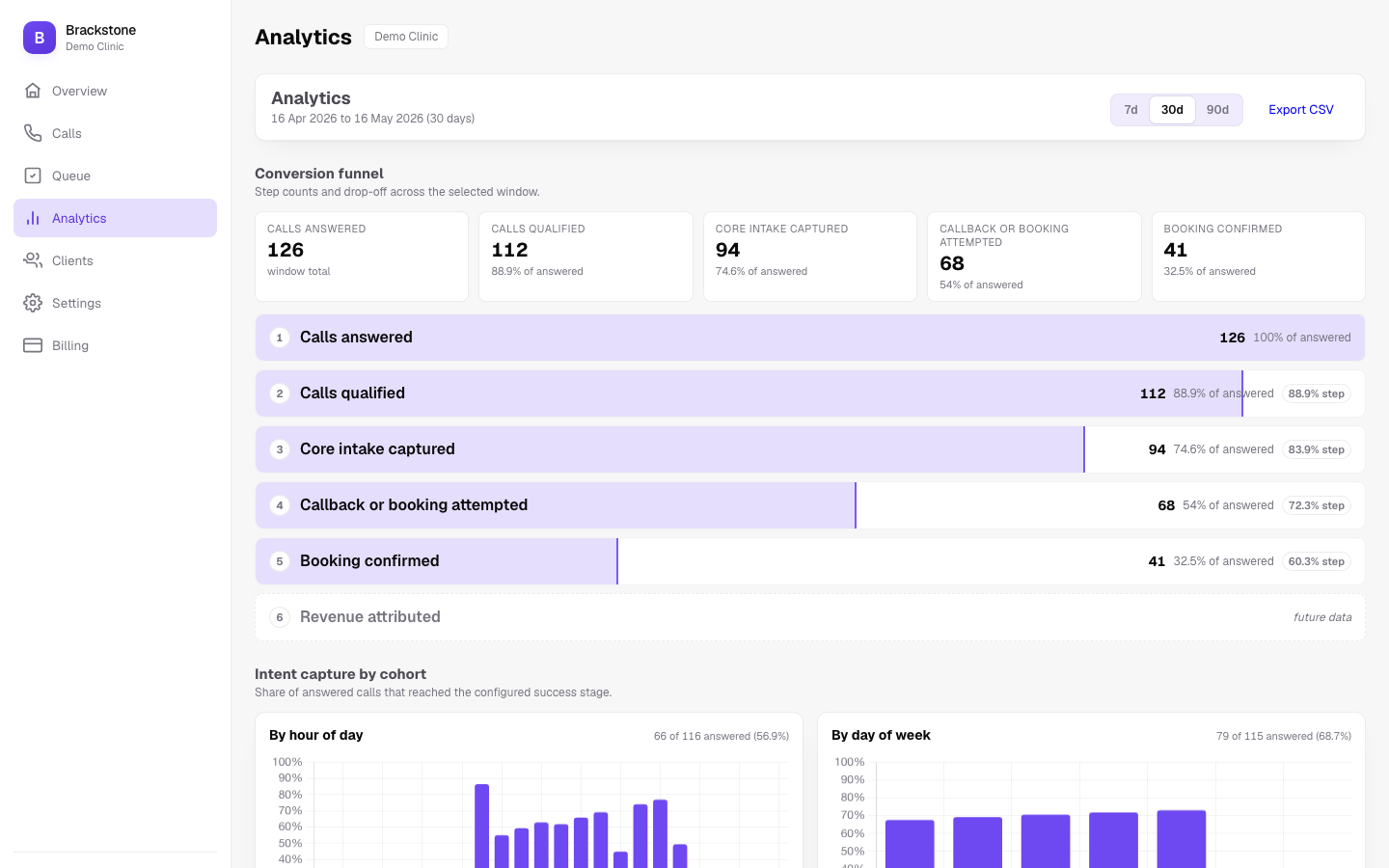1389x868 pixels.
Task: Select the Callback or booking attempted card
Action: coord(1034,257)
